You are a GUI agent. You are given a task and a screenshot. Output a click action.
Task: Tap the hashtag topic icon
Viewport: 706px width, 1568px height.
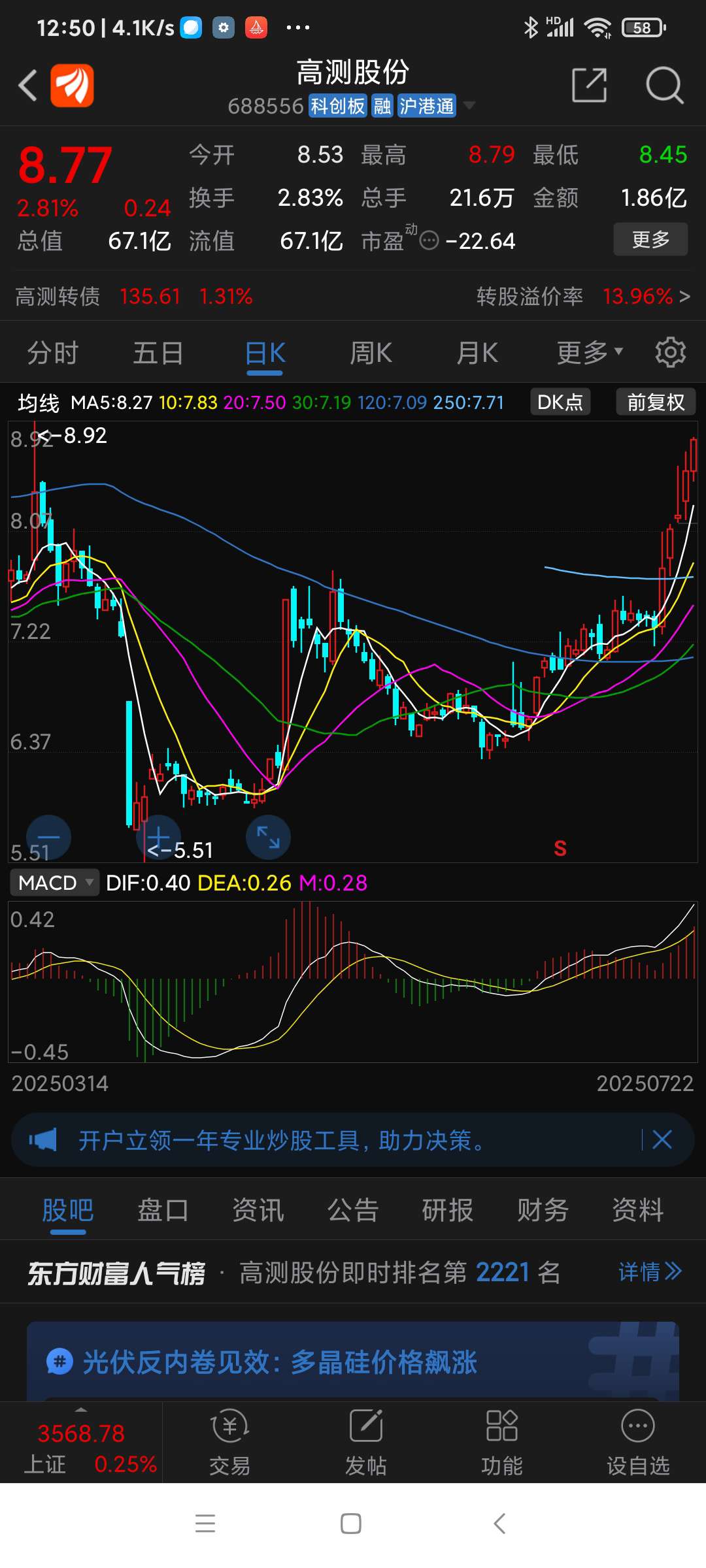coord(59,1362)
